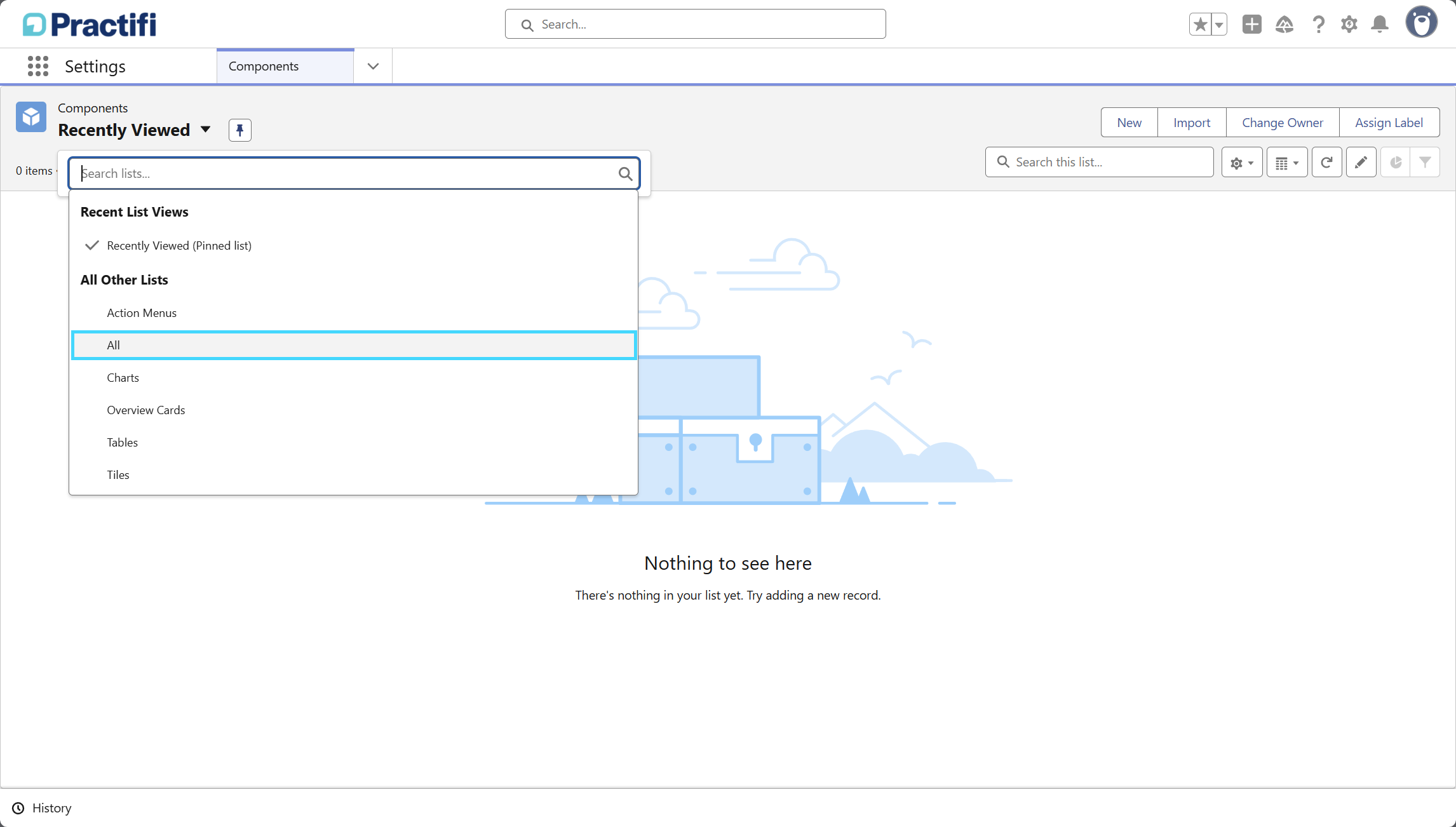Screen dimensions: 1456x827
Task: Click the New button
Action: pyautogui.click(x=1129, y=123)
